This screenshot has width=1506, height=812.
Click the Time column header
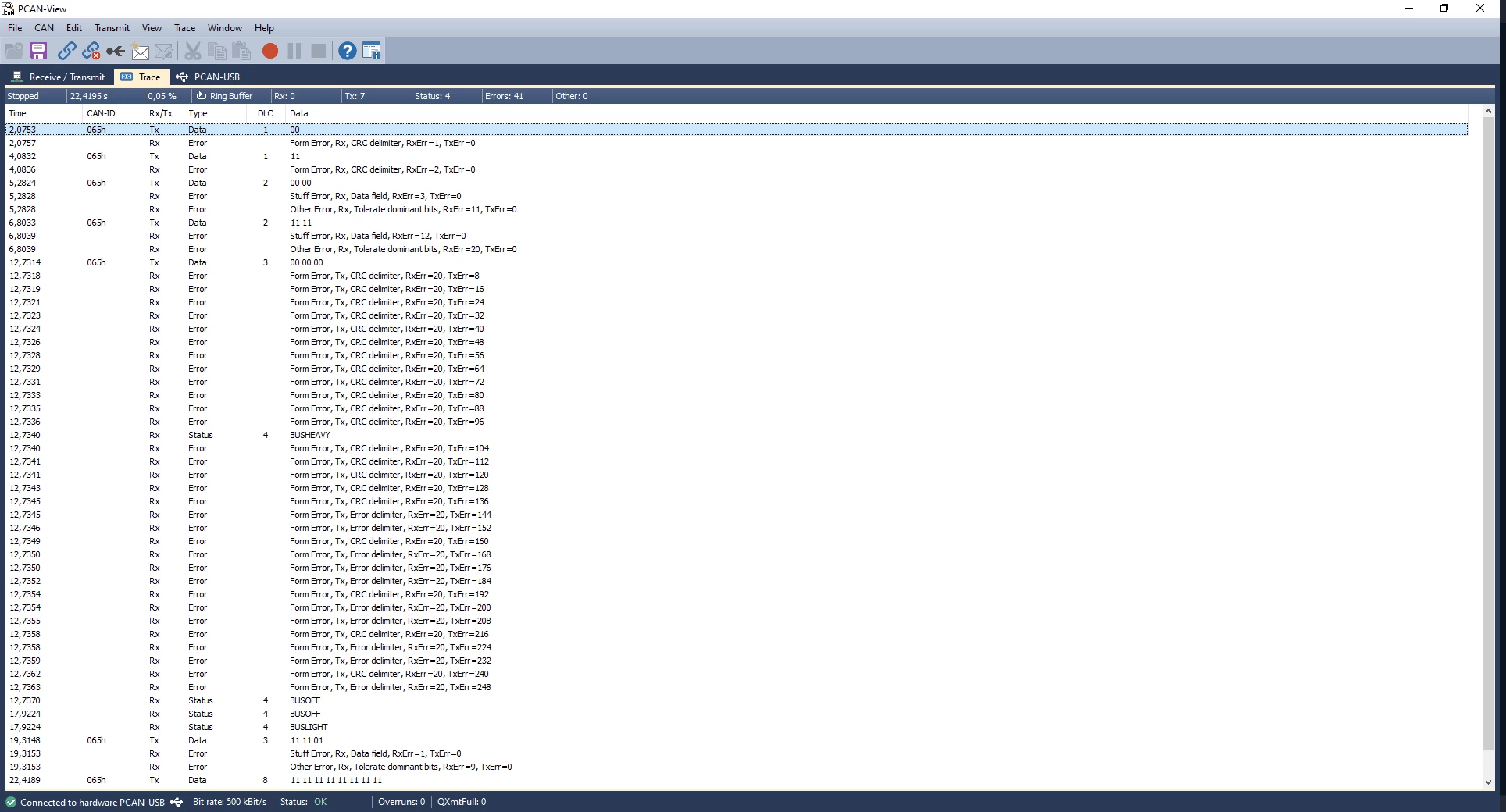click(x=43, y=113)
